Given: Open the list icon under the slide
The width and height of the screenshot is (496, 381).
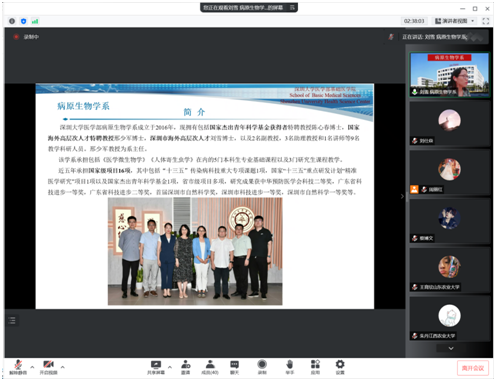Looking at the screenshot, I should 12,320.
